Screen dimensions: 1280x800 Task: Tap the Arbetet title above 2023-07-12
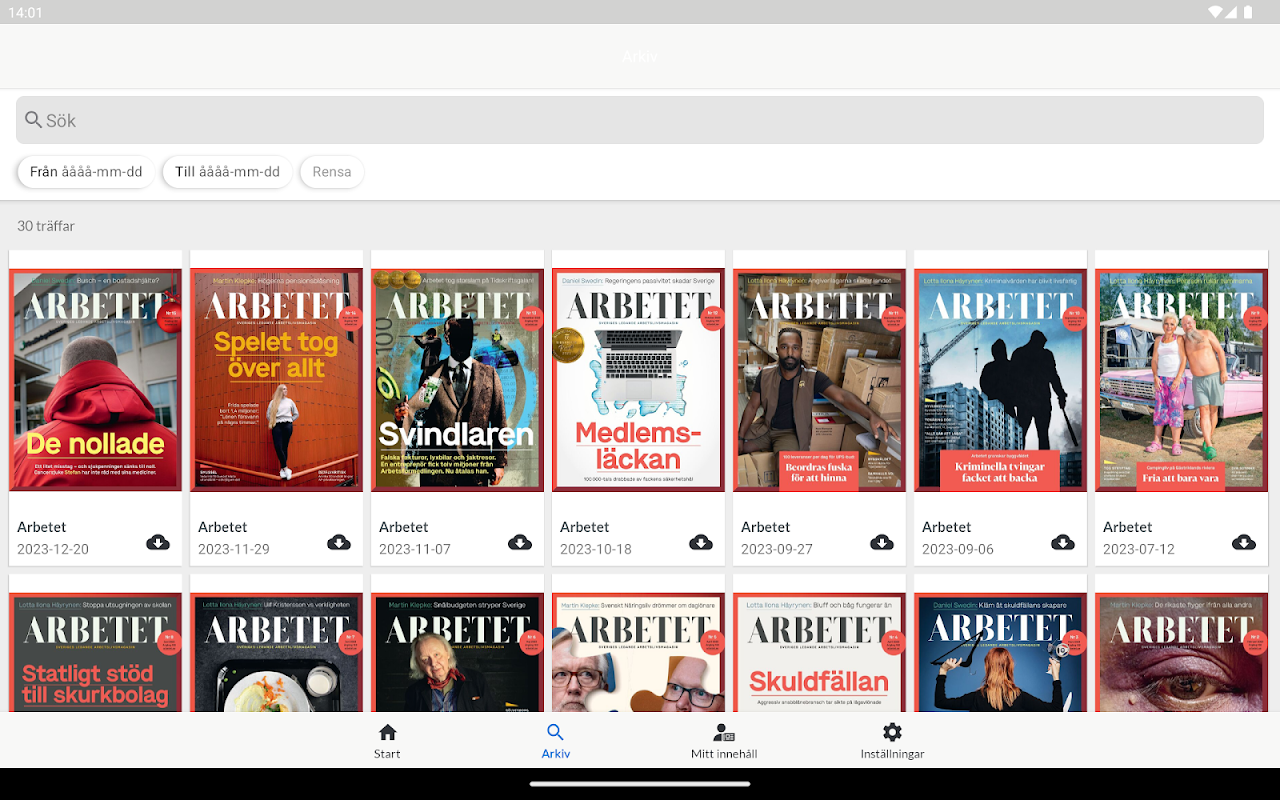[1128, 527]
